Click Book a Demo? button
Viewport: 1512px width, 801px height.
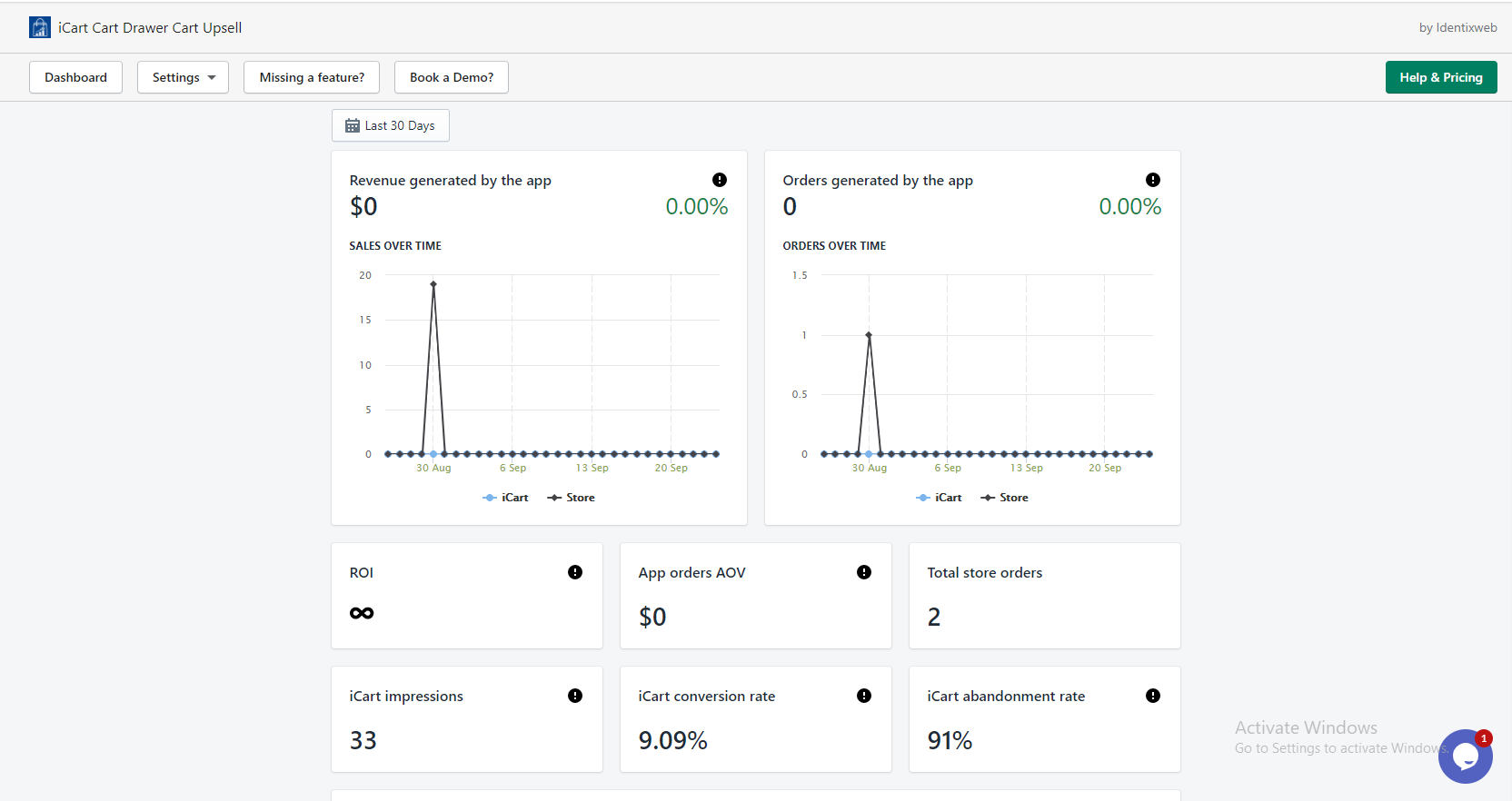452,77
